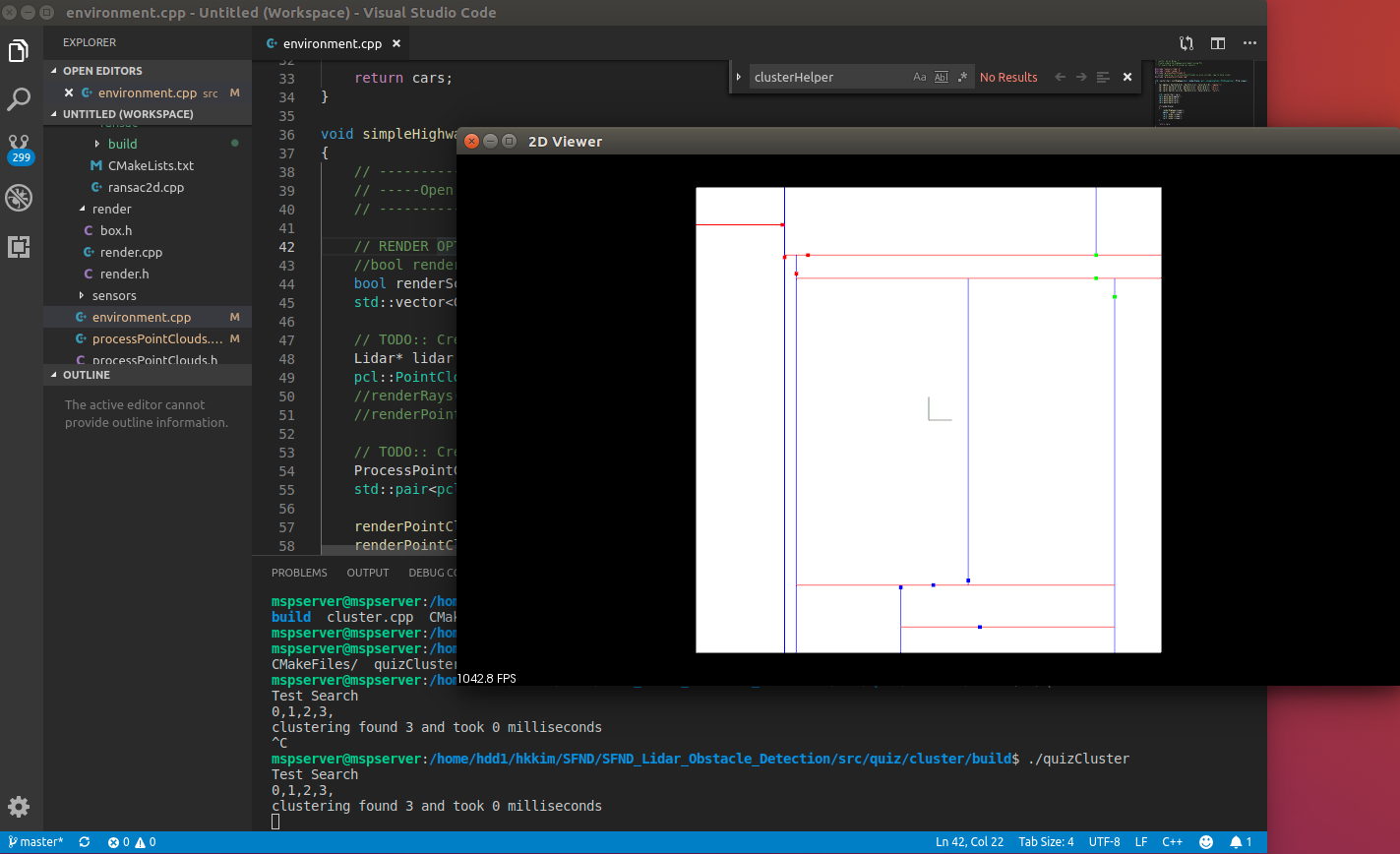
Task: Open the Debug view icon
Action: [x=20, y=198]
